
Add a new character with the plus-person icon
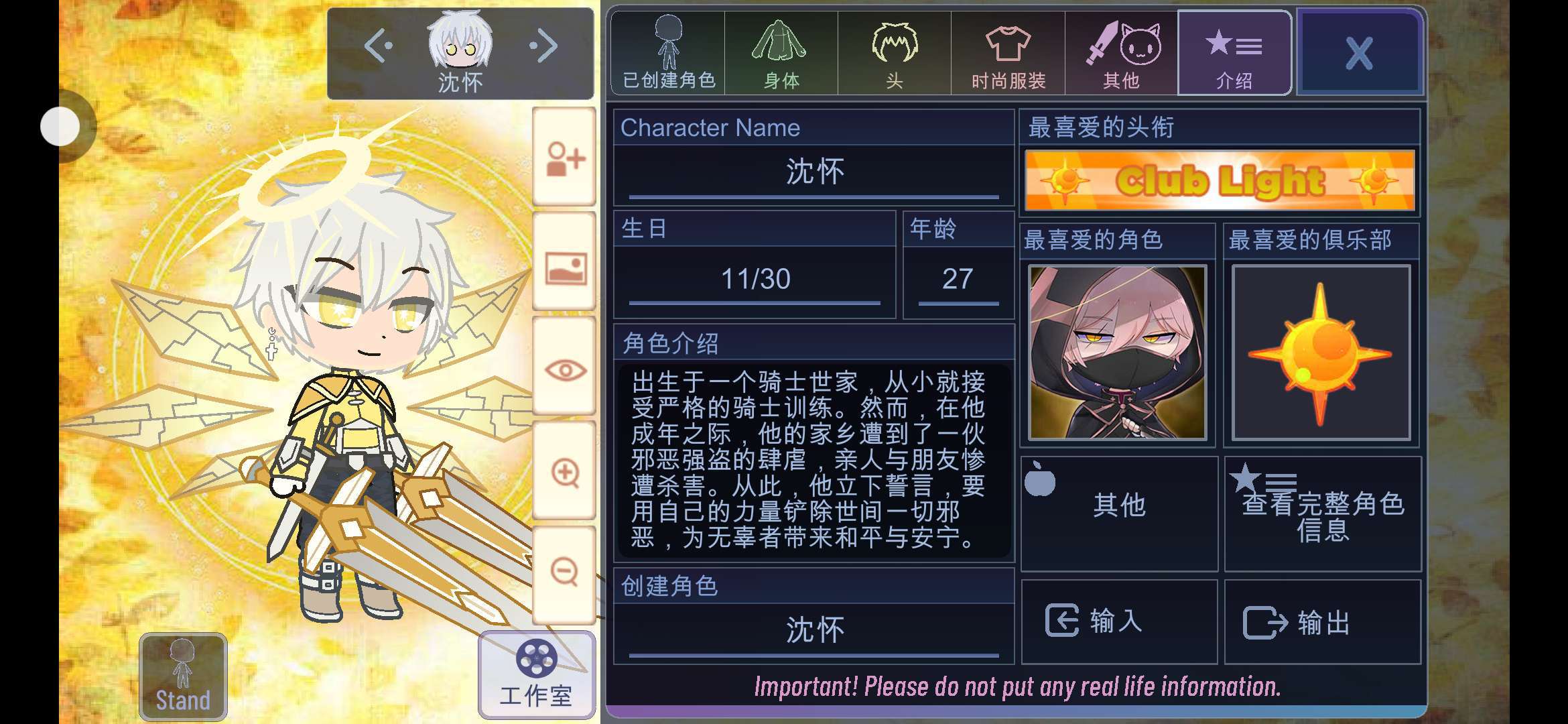[564, 158]
